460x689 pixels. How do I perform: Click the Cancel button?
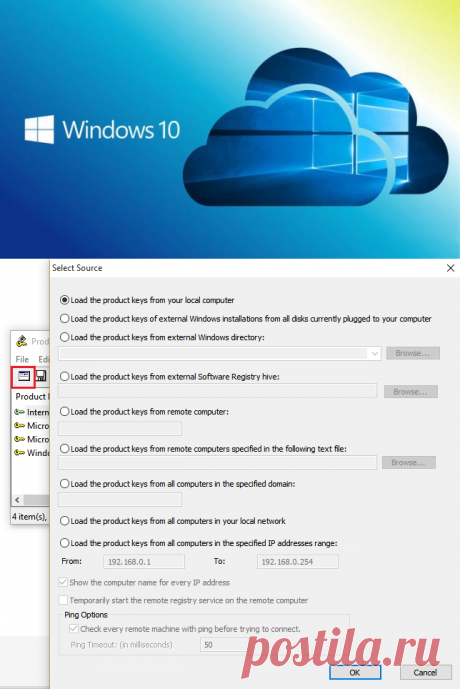pyautogui.click(x=425, y=672)
